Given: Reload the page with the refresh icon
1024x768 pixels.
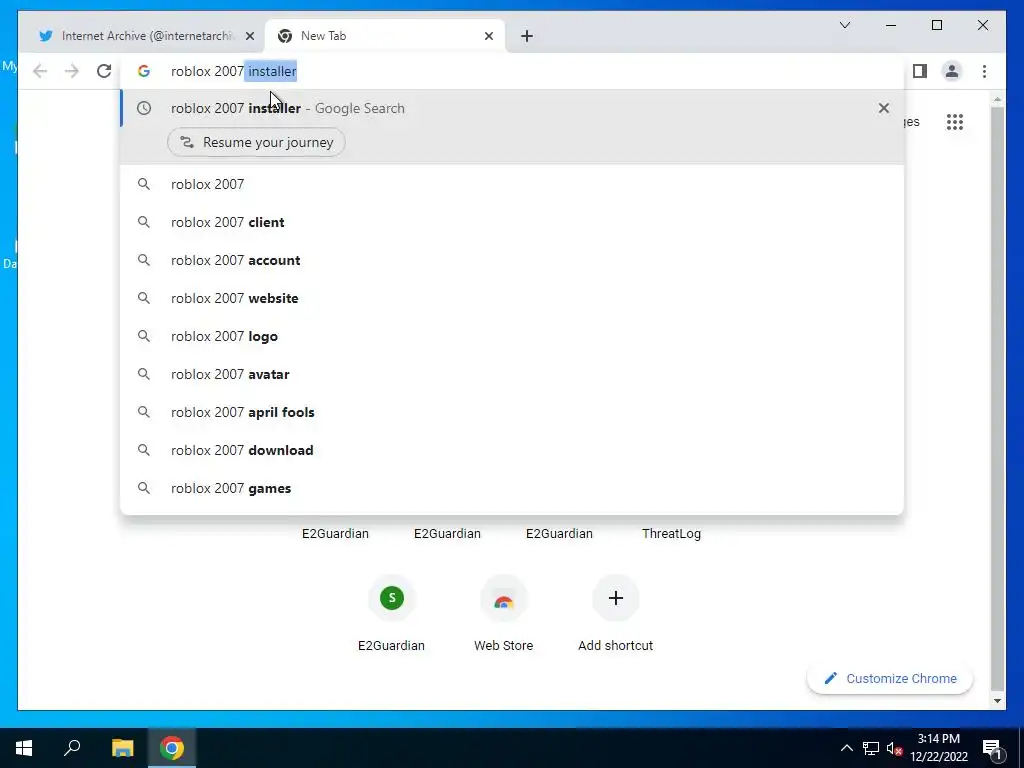Looking at the screenshot, I should (104, 71).
